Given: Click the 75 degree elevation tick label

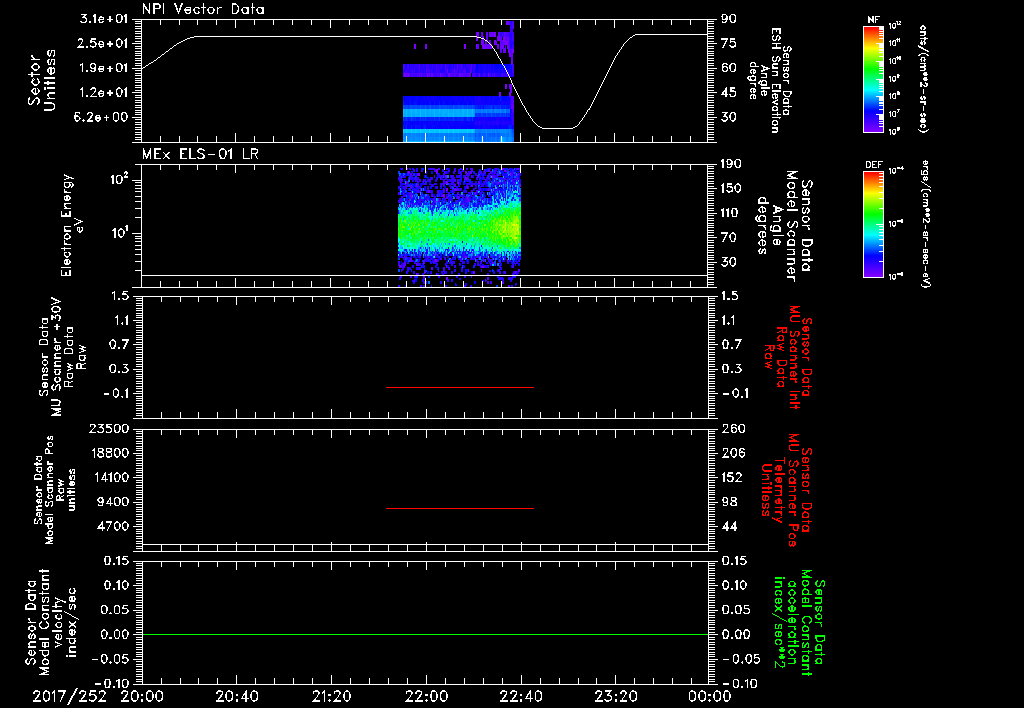Looking at the screenshot, I should click(x=729, y=43).
